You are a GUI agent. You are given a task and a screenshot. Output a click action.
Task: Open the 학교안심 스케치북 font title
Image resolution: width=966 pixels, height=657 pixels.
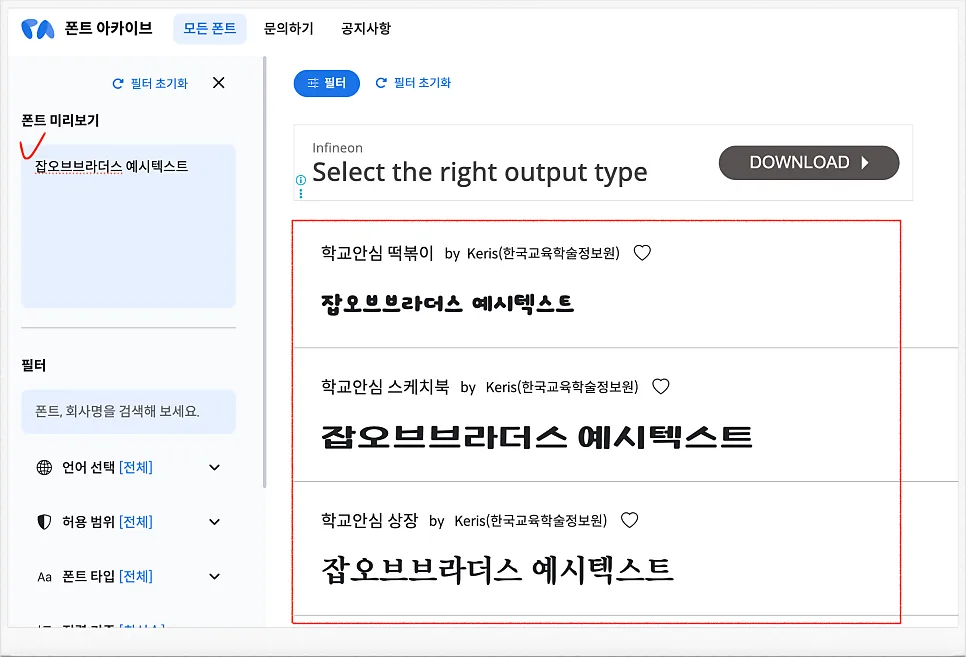pos(385,386)
